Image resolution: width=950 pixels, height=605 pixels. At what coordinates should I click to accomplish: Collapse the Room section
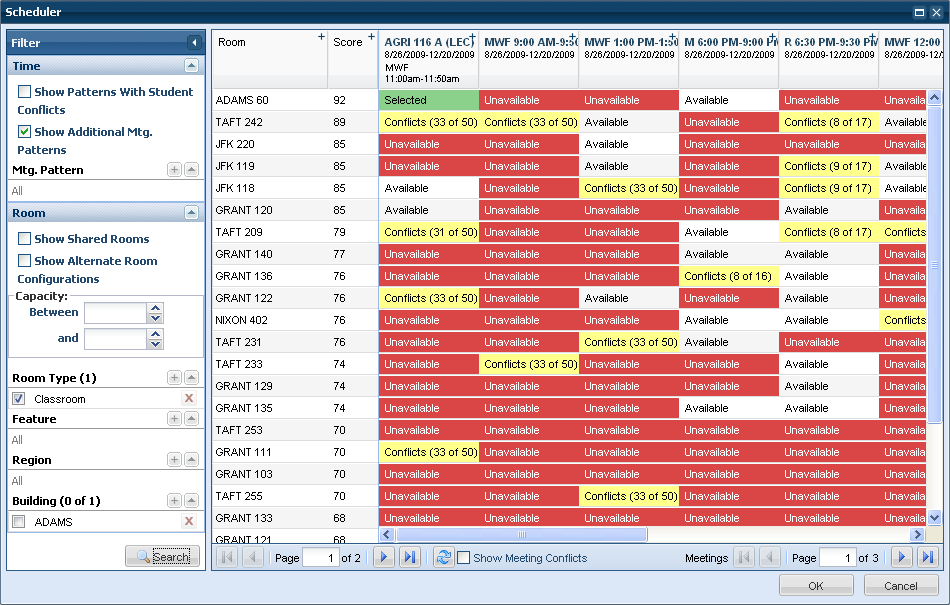coord(191,213)
